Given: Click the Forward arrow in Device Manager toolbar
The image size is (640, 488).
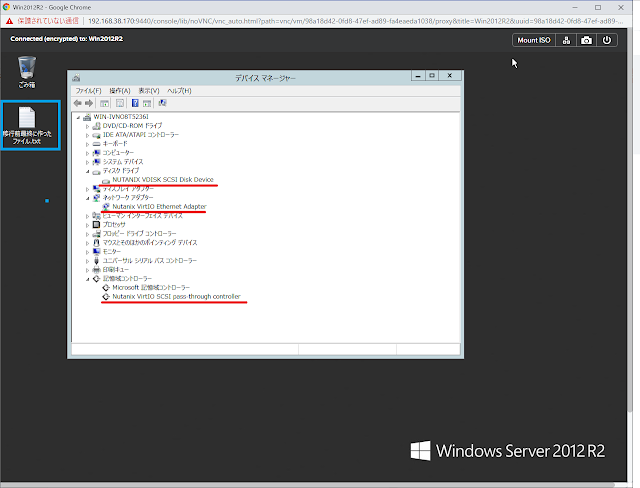Looking at the screenshot, I should 89,103.
